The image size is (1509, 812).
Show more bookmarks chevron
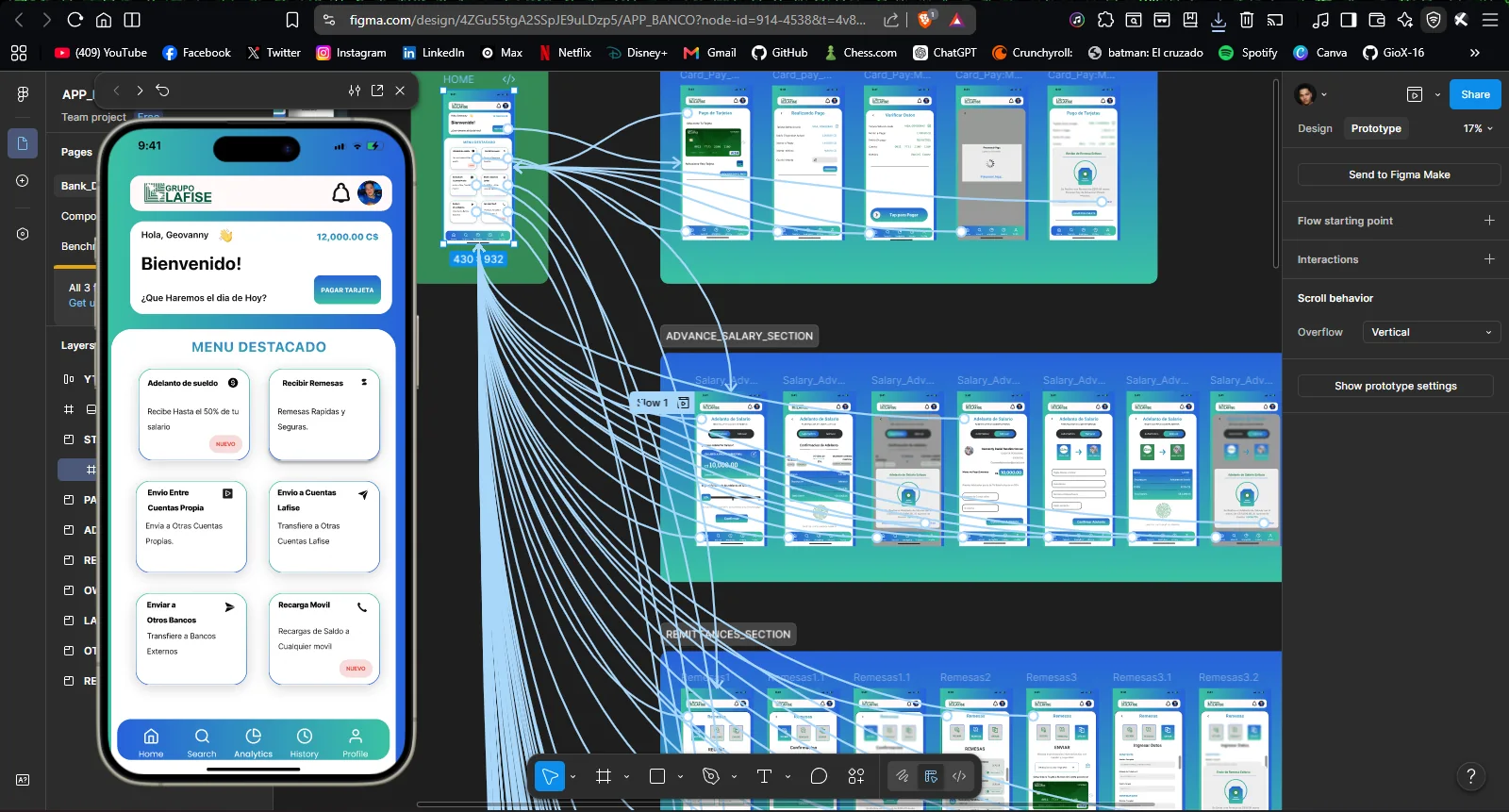1474,53
